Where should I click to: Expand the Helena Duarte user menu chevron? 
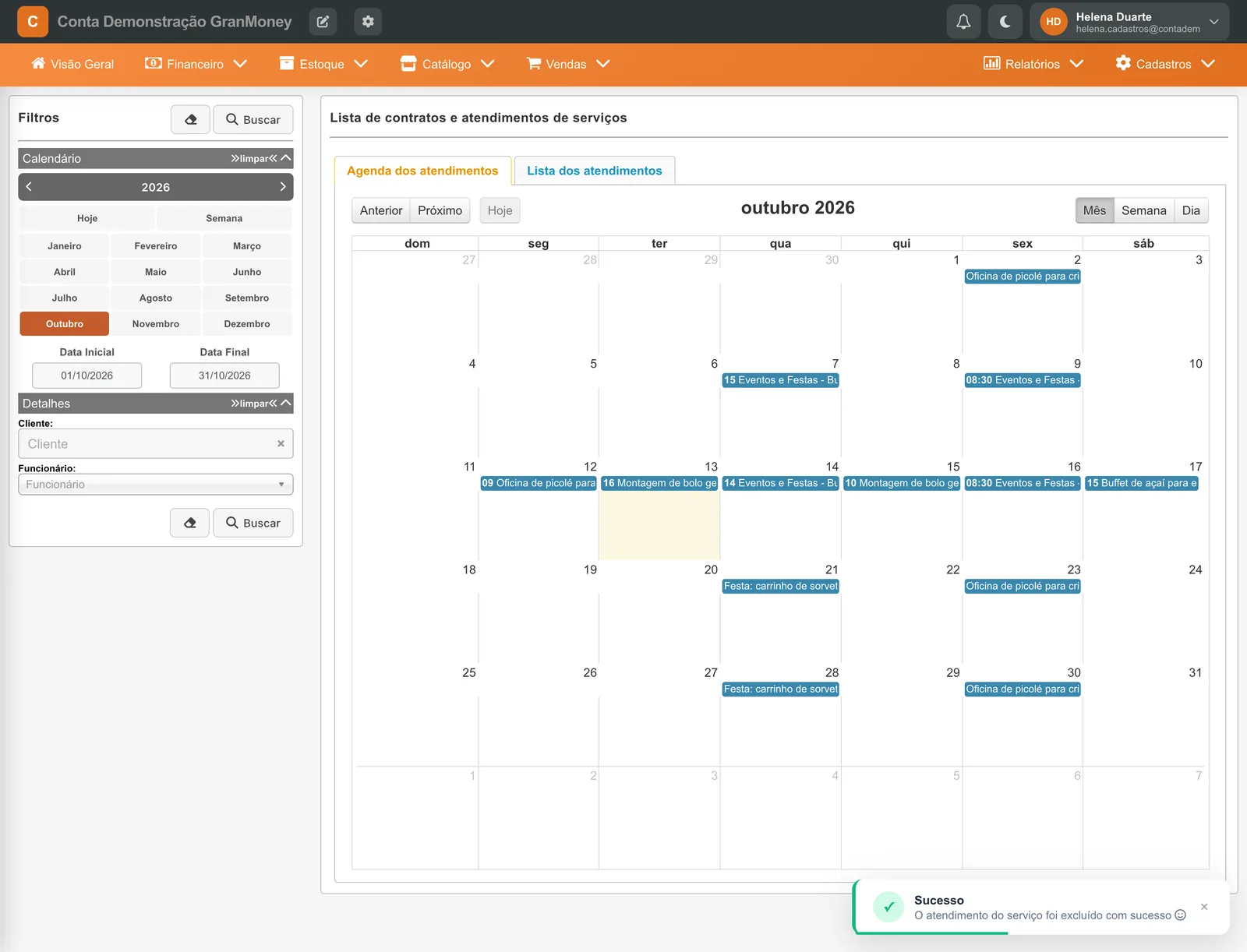coord(1213,22)
